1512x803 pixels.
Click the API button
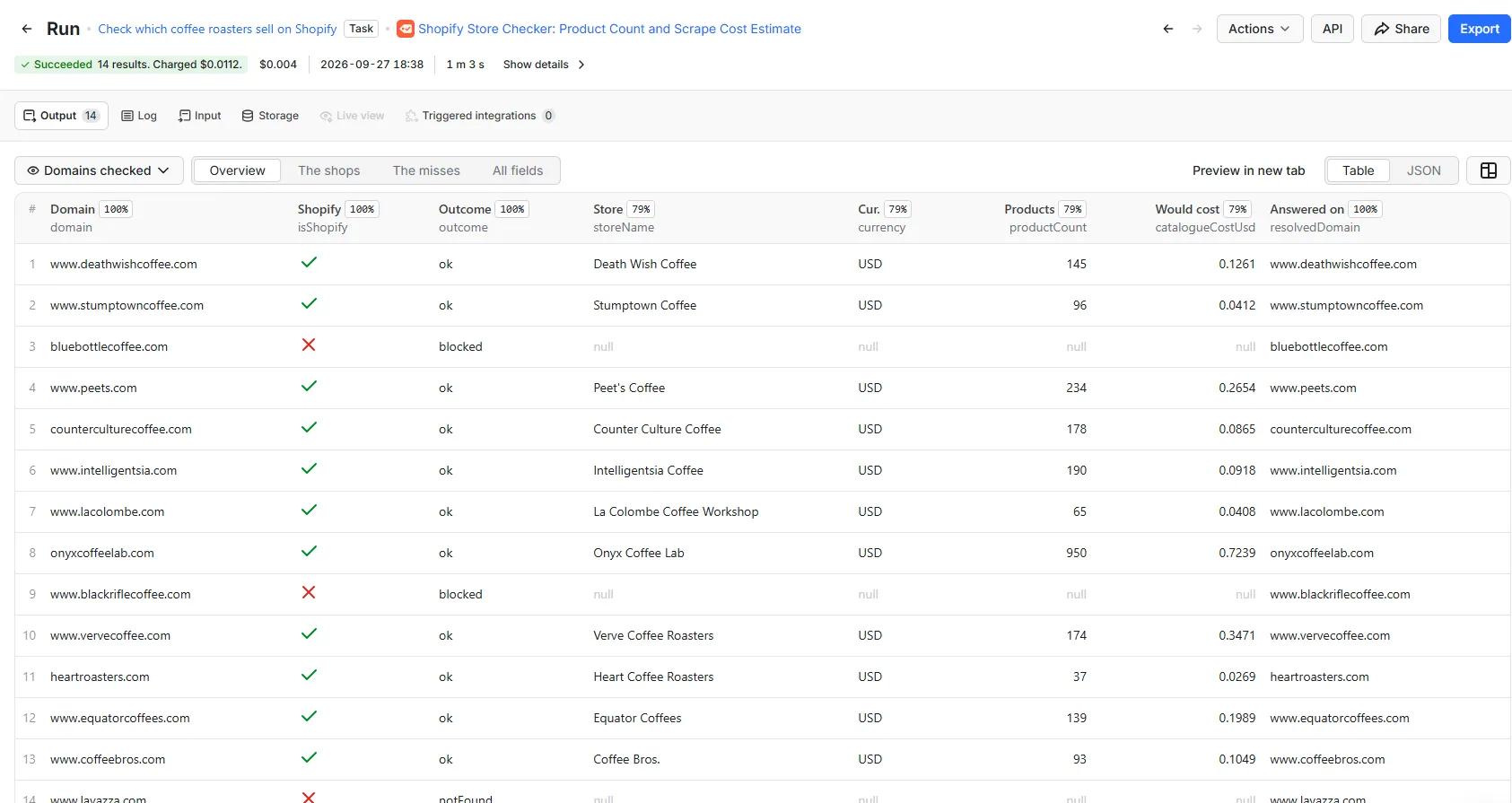coord(1333,29)
